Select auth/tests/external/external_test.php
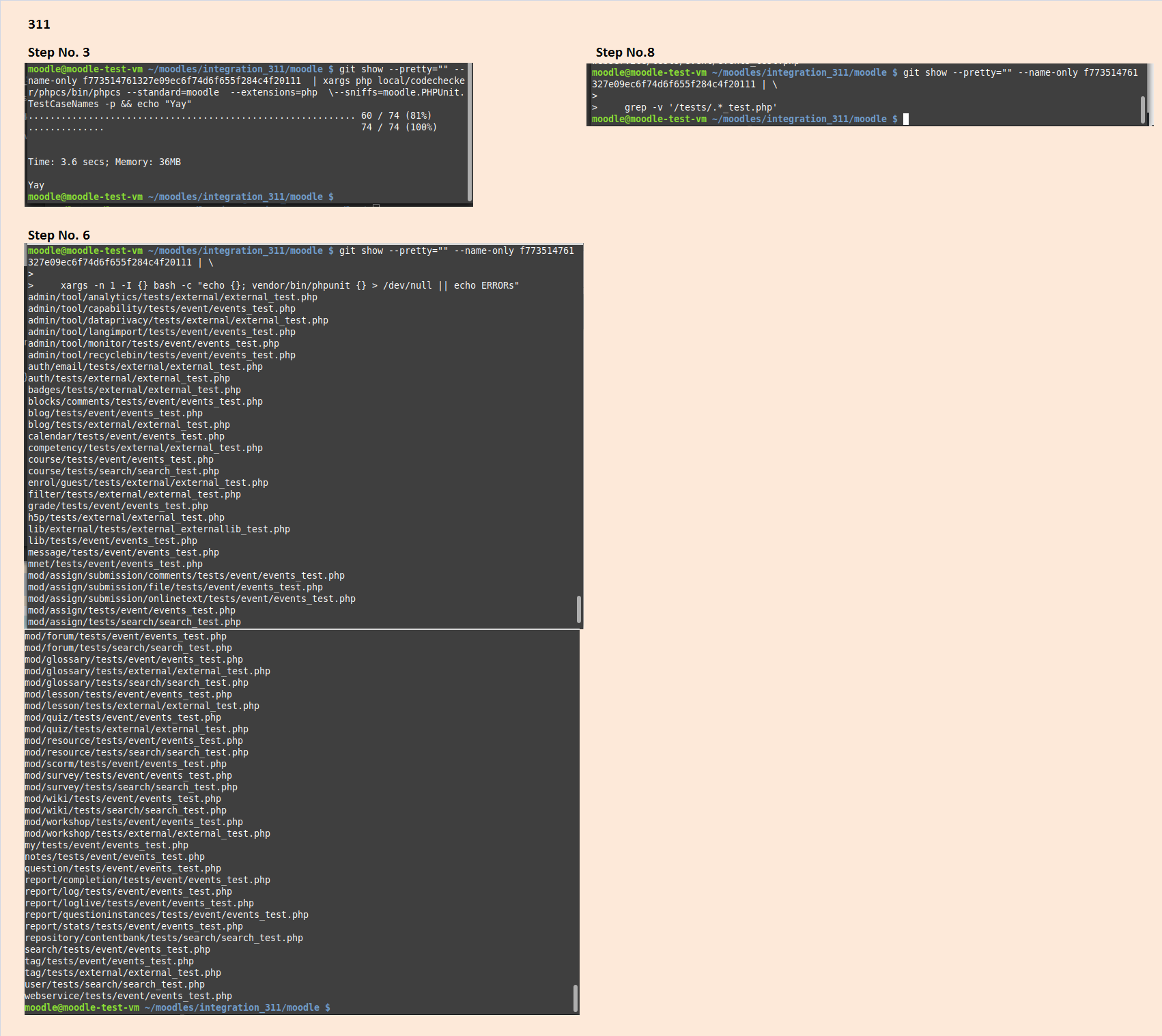This screenshot has height=1036, width=1162. (x=129, y=379)
